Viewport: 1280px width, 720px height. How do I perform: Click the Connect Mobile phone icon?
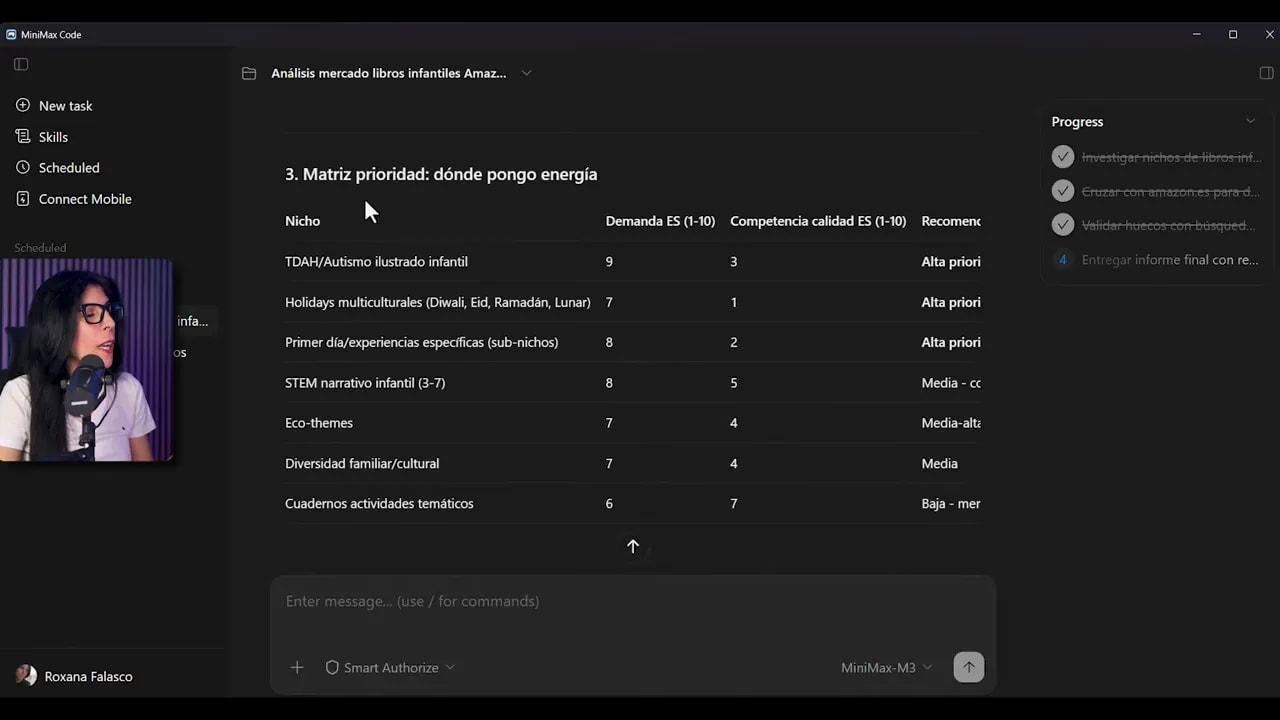pos(23,198)
